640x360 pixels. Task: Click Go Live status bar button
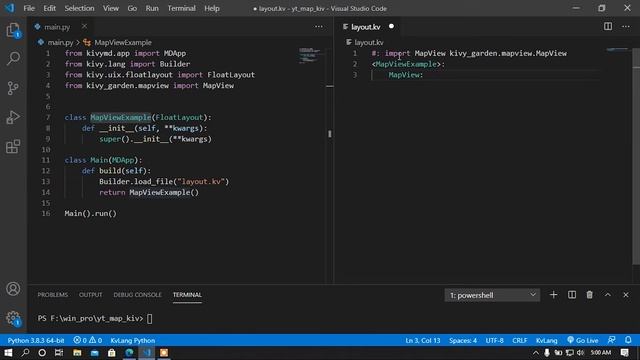click(x=582, y=340)
